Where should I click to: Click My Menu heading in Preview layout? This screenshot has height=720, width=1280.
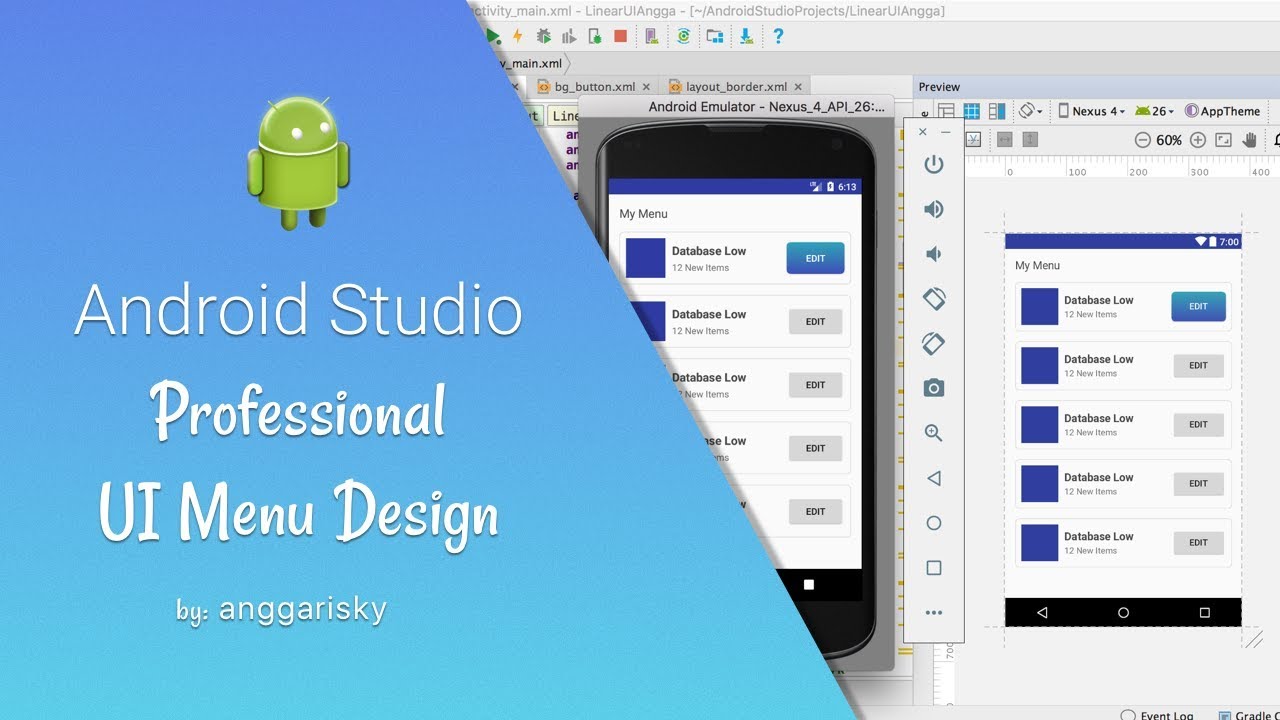point(1037,265)
